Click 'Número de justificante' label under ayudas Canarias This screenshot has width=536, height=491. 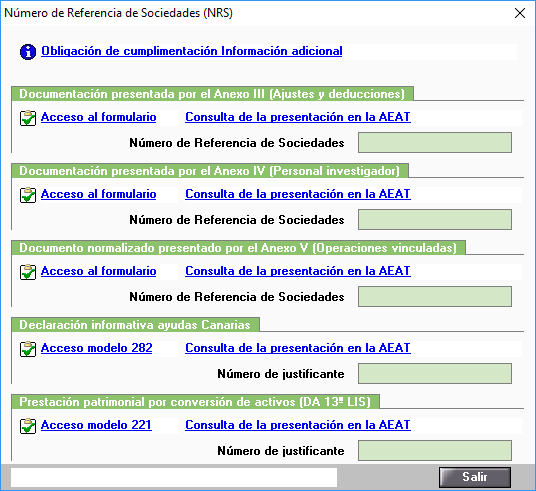pos(281,374)
